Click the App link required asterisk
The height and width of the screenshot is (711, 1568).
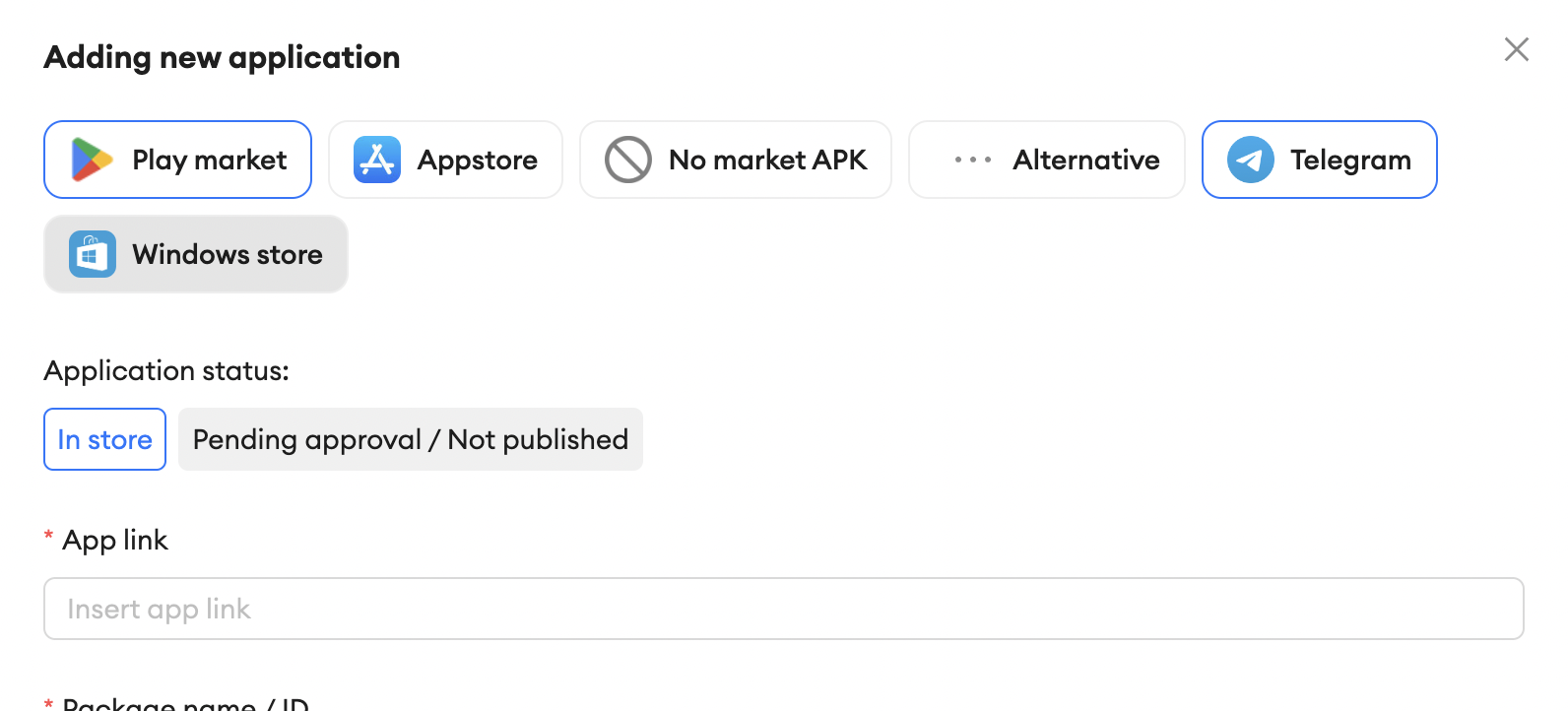coord(47,535)
